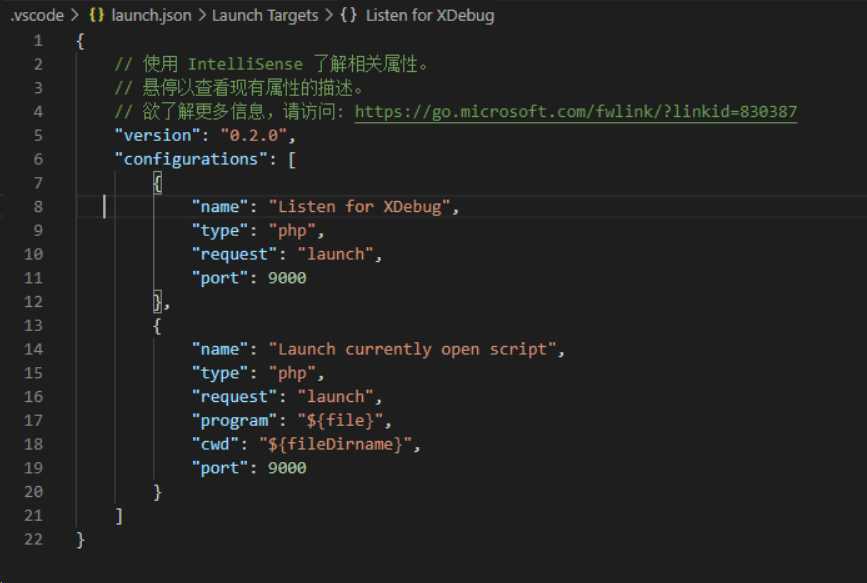Screen dimensions: 867x583
Task: Select the launch.json breadcrumb item
Action: click(x=151, y=15)
